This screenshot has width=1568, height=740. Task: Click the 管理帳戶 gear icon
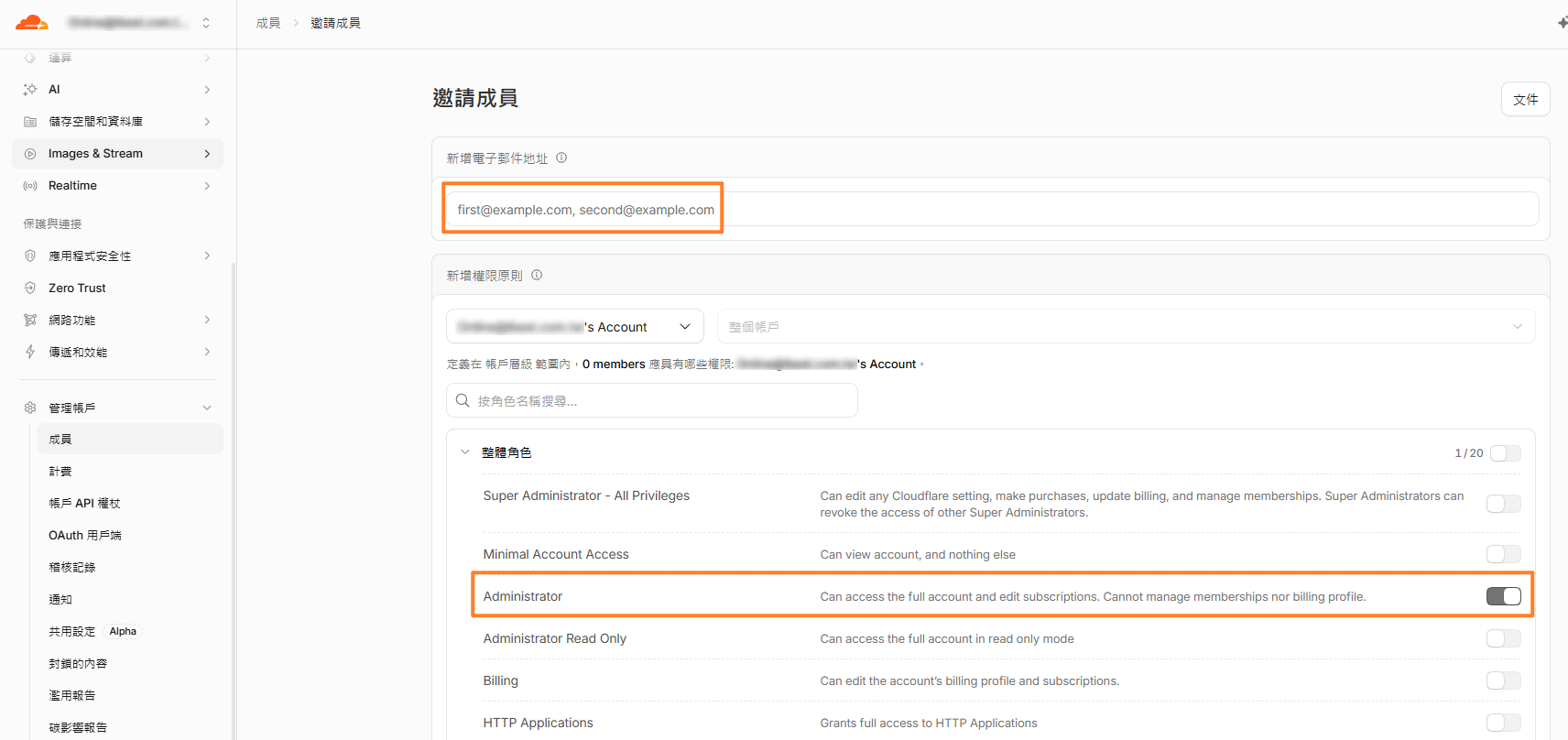[30, 408]
